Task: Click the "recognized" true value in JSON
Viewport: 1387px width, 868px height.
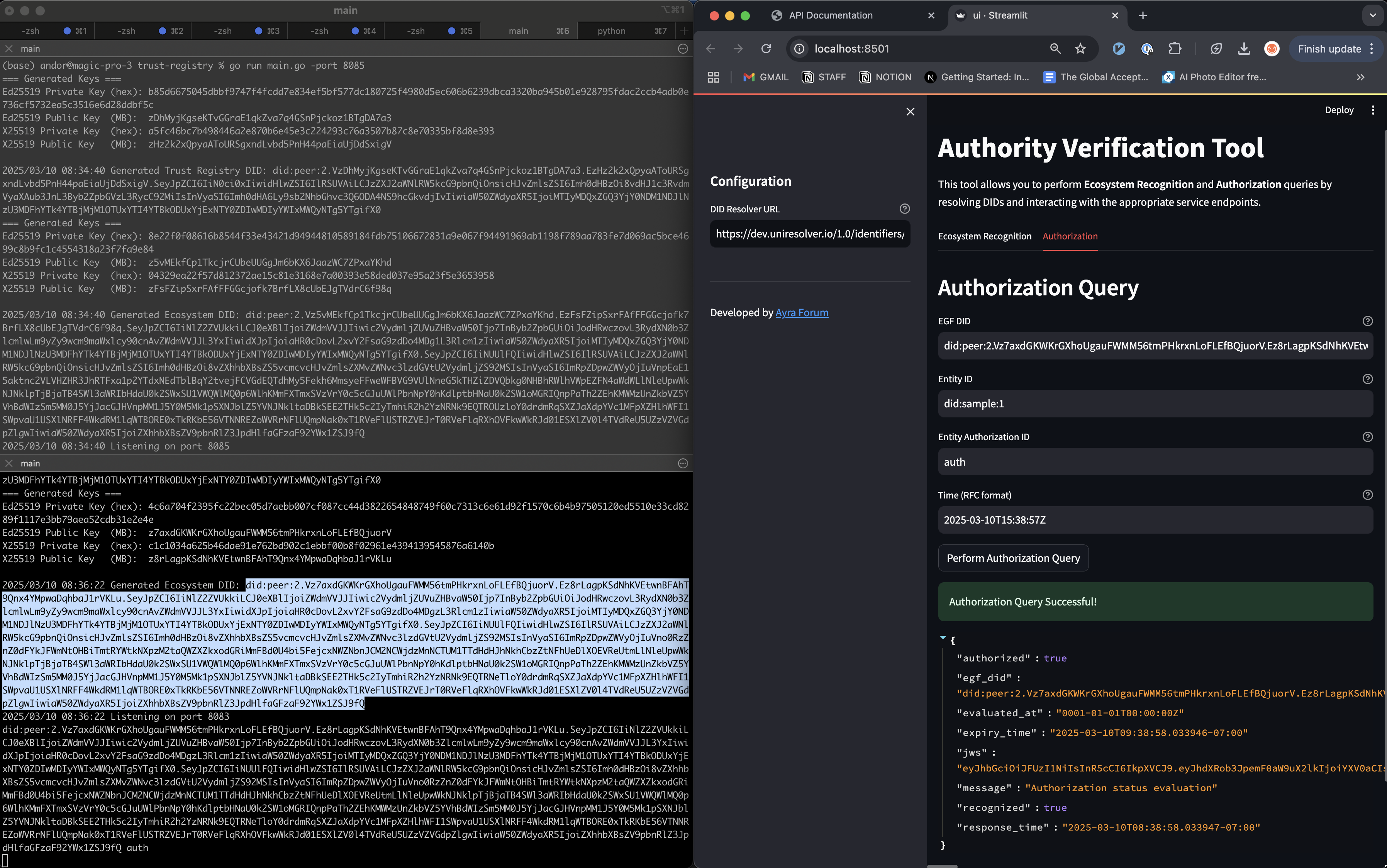Action: pos(1055,808)
